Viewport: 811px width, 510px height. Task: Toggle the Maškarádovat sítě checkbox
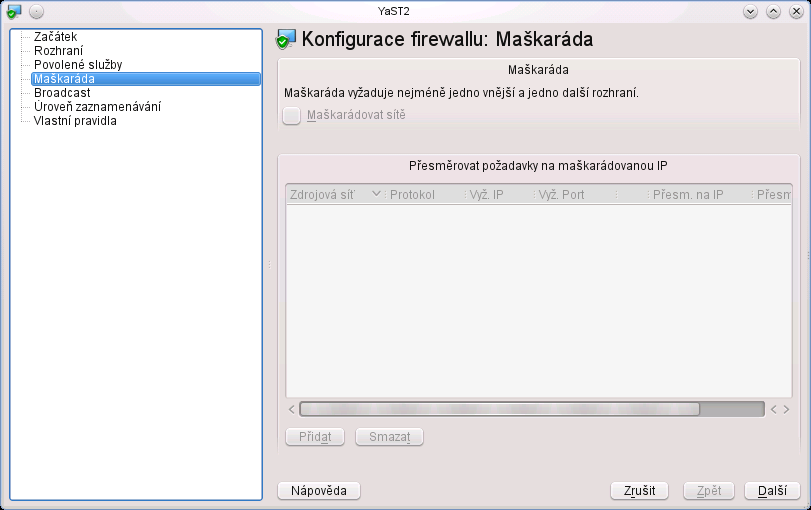(x=292, y=115)
